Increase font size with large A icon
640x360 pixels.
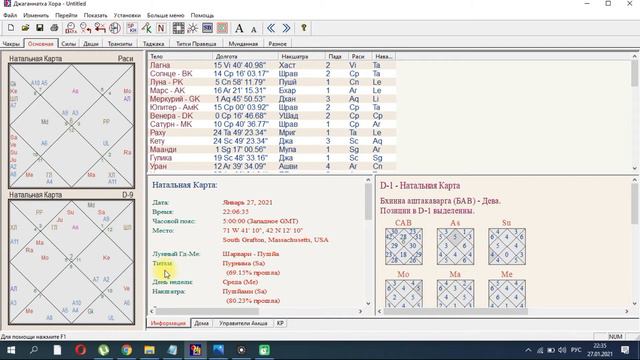click(x=239, y=28)
